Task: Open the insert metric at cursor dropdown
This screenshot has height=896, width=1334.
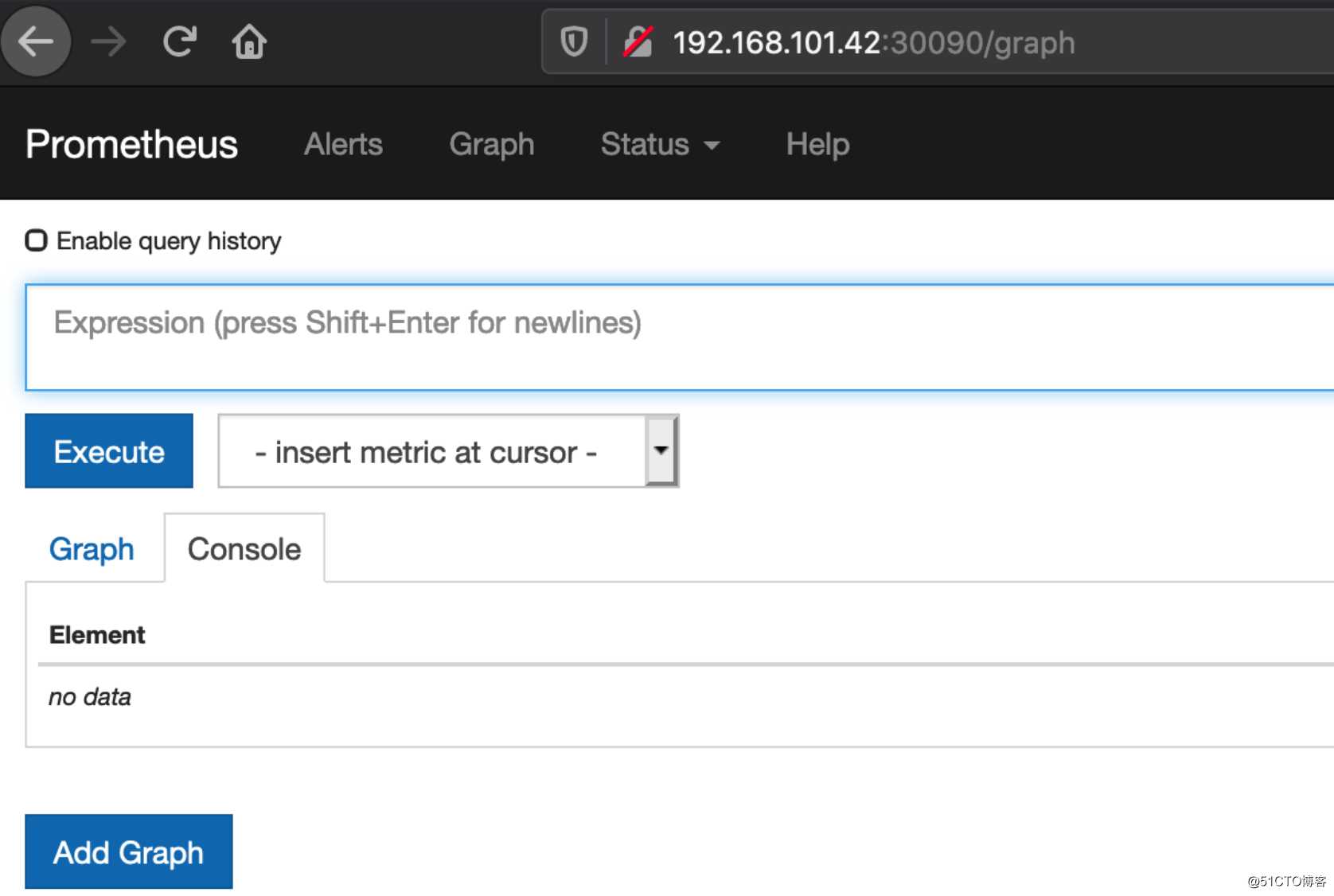Action: click(448, 451)
